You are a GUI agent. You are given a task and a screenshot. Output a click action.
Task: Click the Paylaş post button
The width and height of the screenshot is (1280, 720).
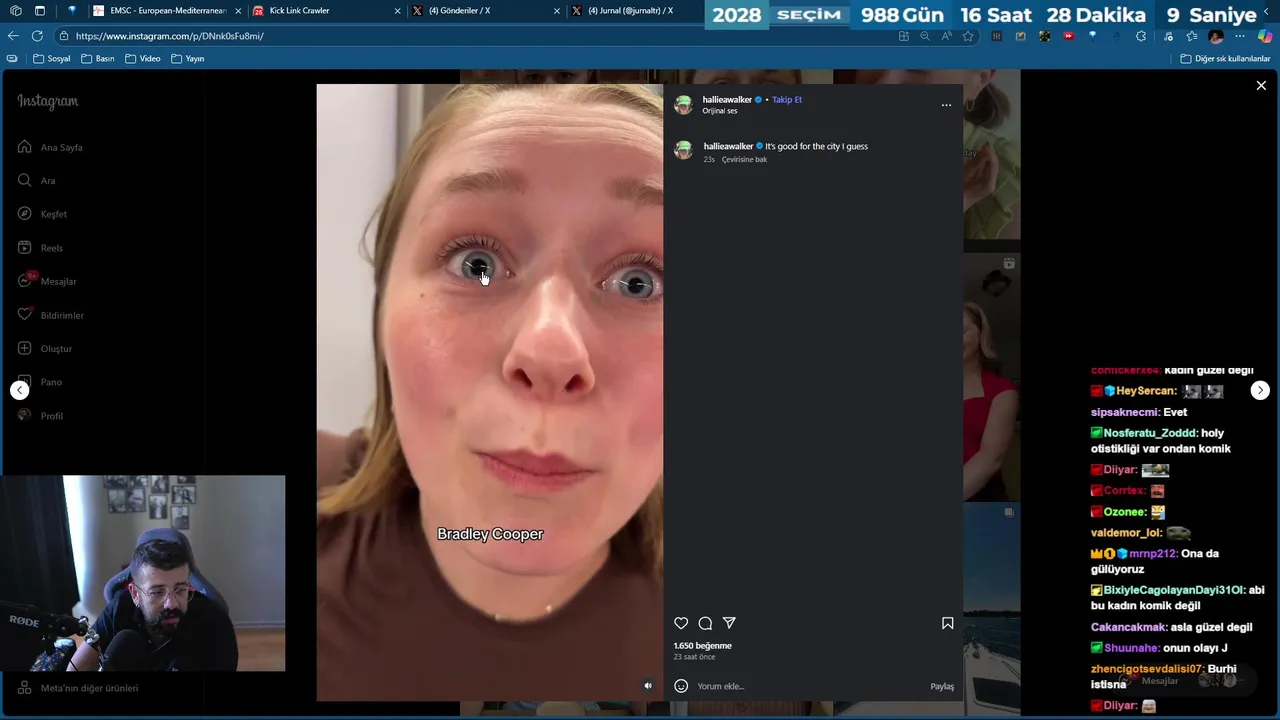click(x=942, y=686)
